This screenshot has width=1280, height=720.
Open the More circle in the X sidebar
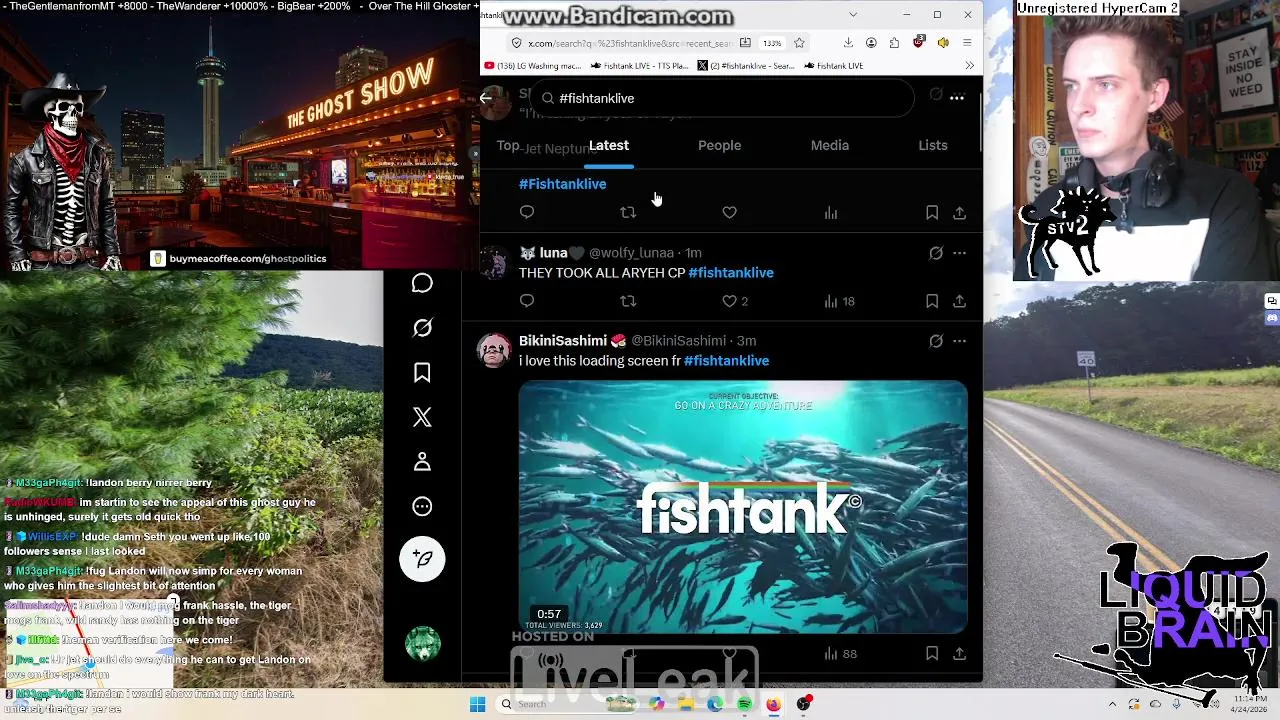coord(422,507)
